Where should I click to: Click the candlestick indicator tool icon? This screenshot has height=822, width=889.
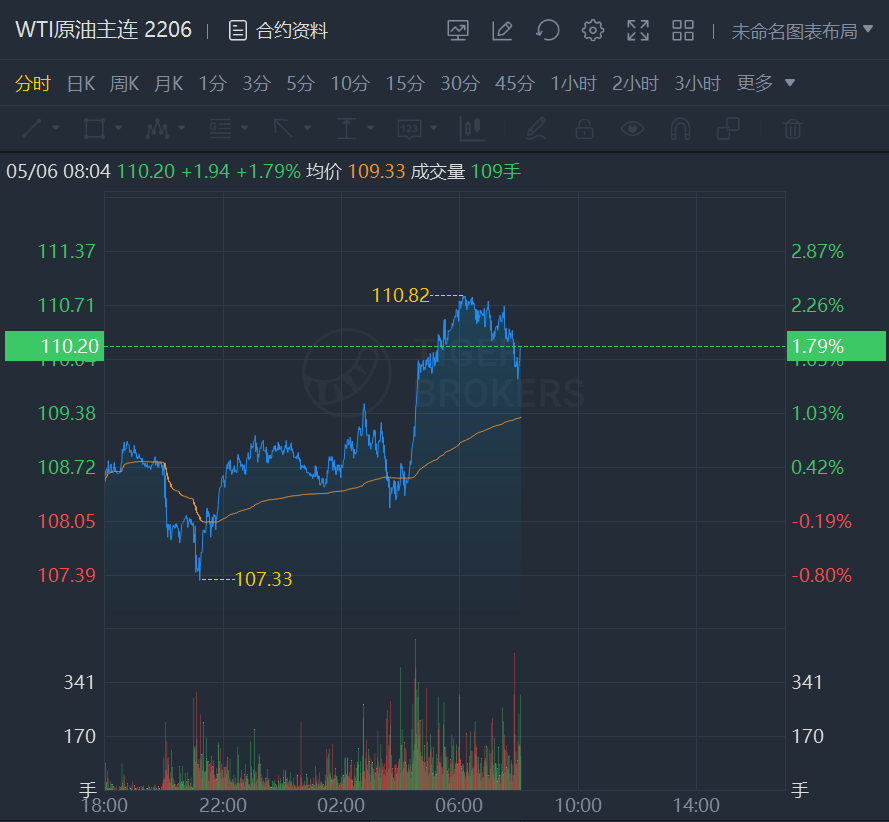point(471,129)
